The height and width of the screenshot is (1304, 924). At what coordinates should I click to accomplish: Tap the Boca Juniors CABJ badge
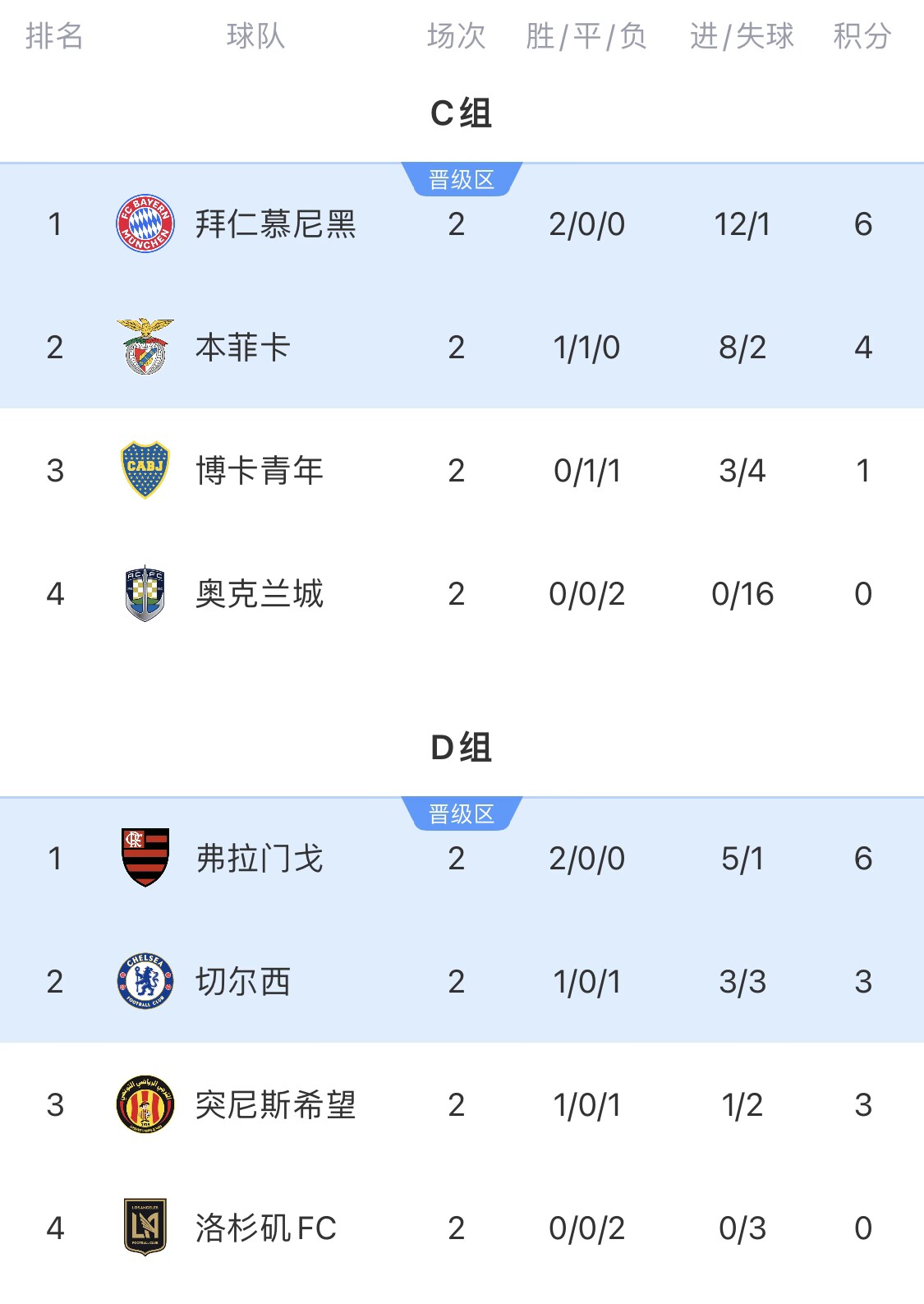tap(145, 470)
